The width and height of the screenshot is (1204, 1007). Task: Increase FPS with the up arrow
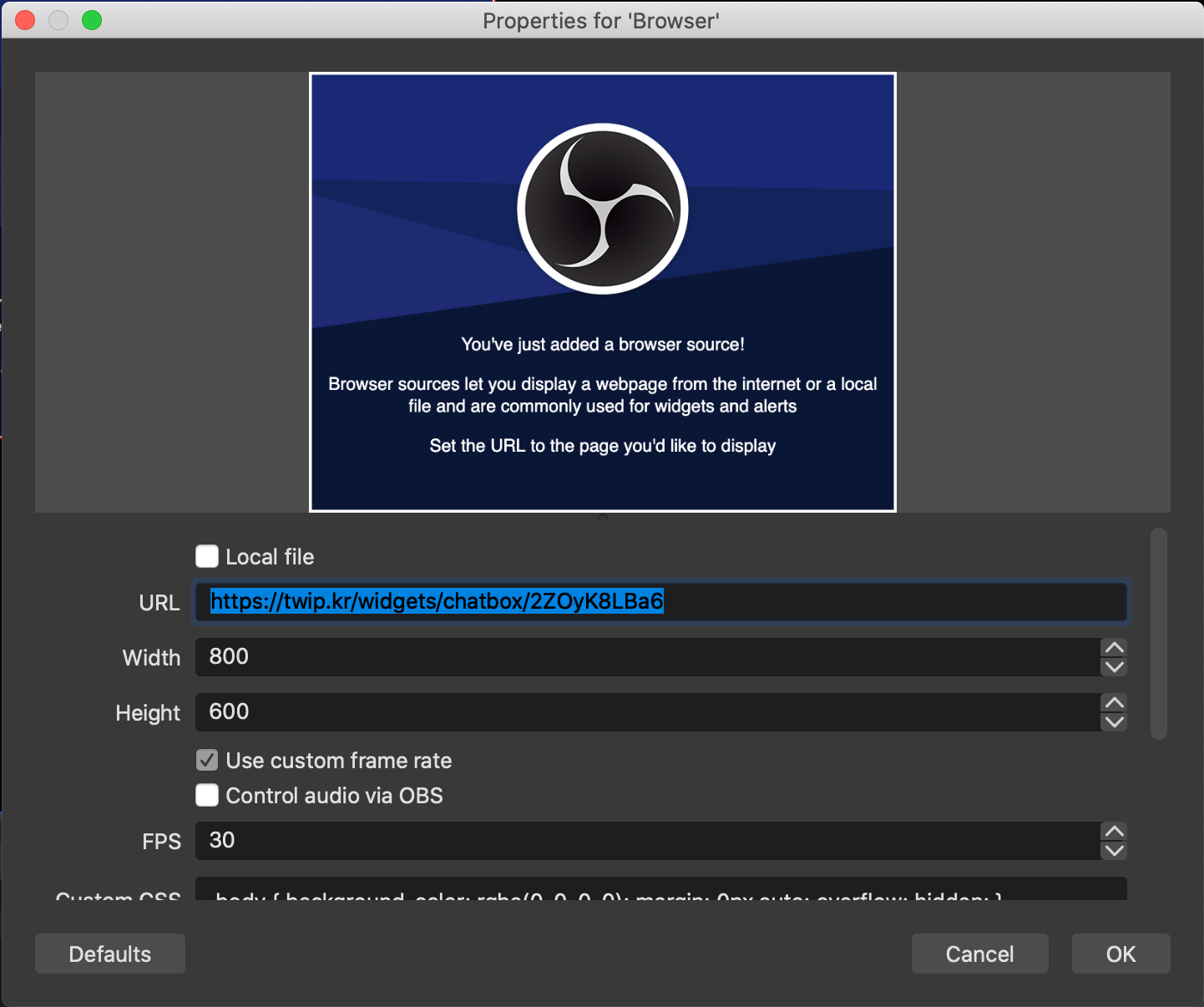coord(1114,832)
